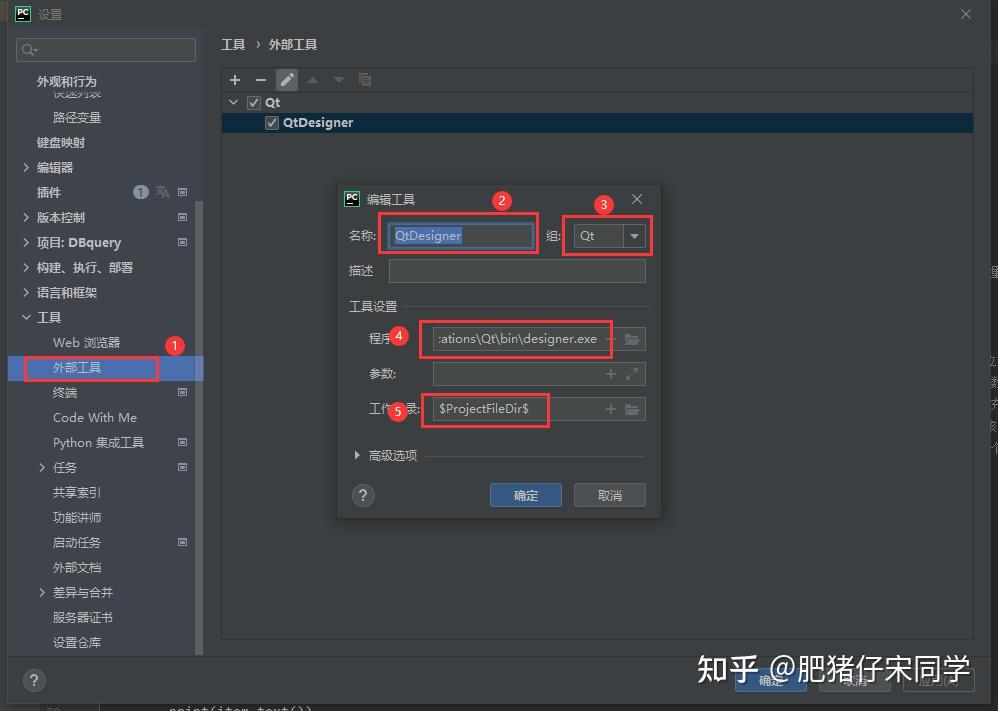Viewport: 998px width, 711px height.
Task: Move the tool down with the down arrow icon
Action: click(x=338, y=80)
